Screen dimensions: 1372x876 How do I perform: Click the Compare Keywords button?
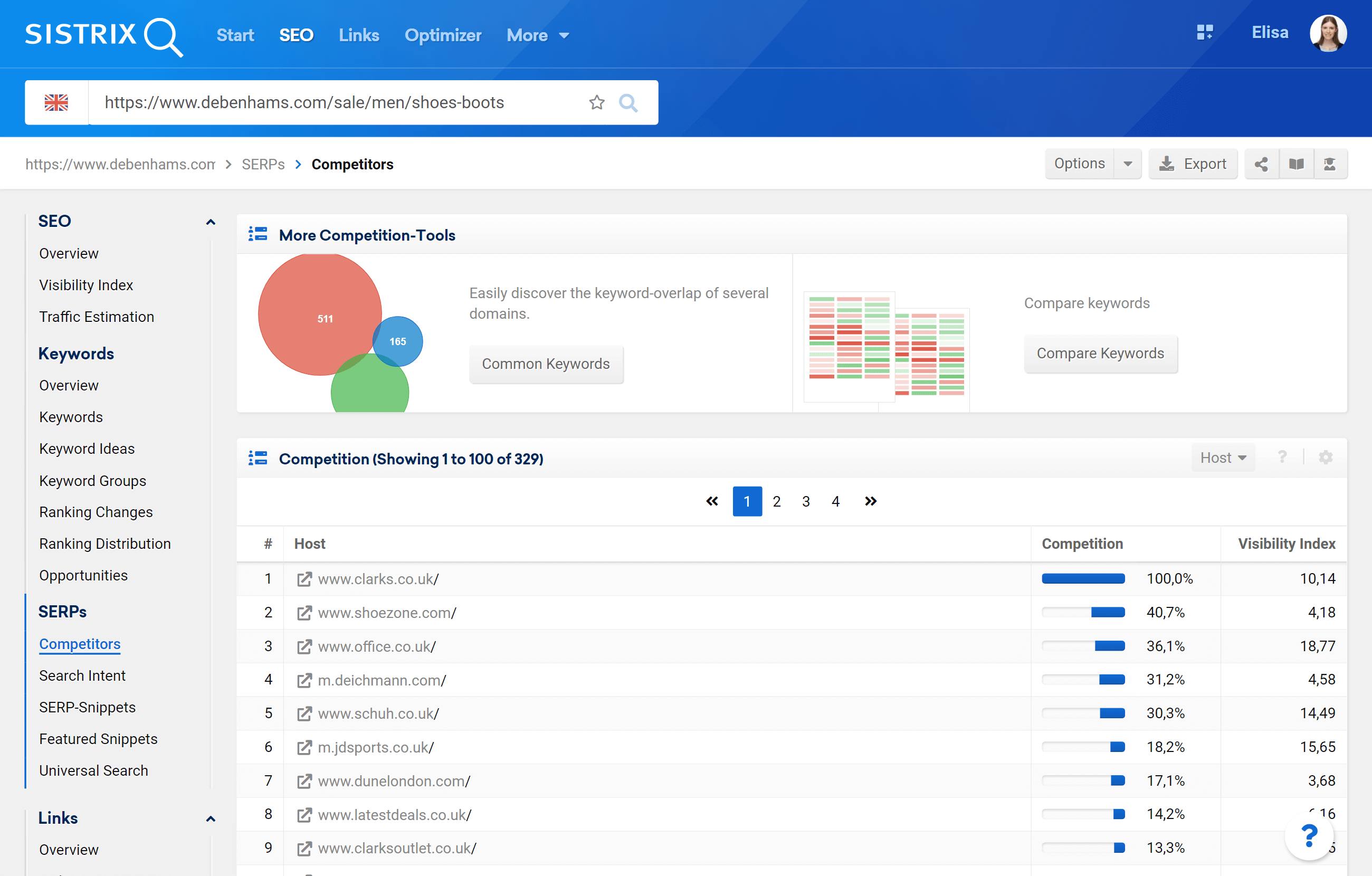coord(1100,354)
